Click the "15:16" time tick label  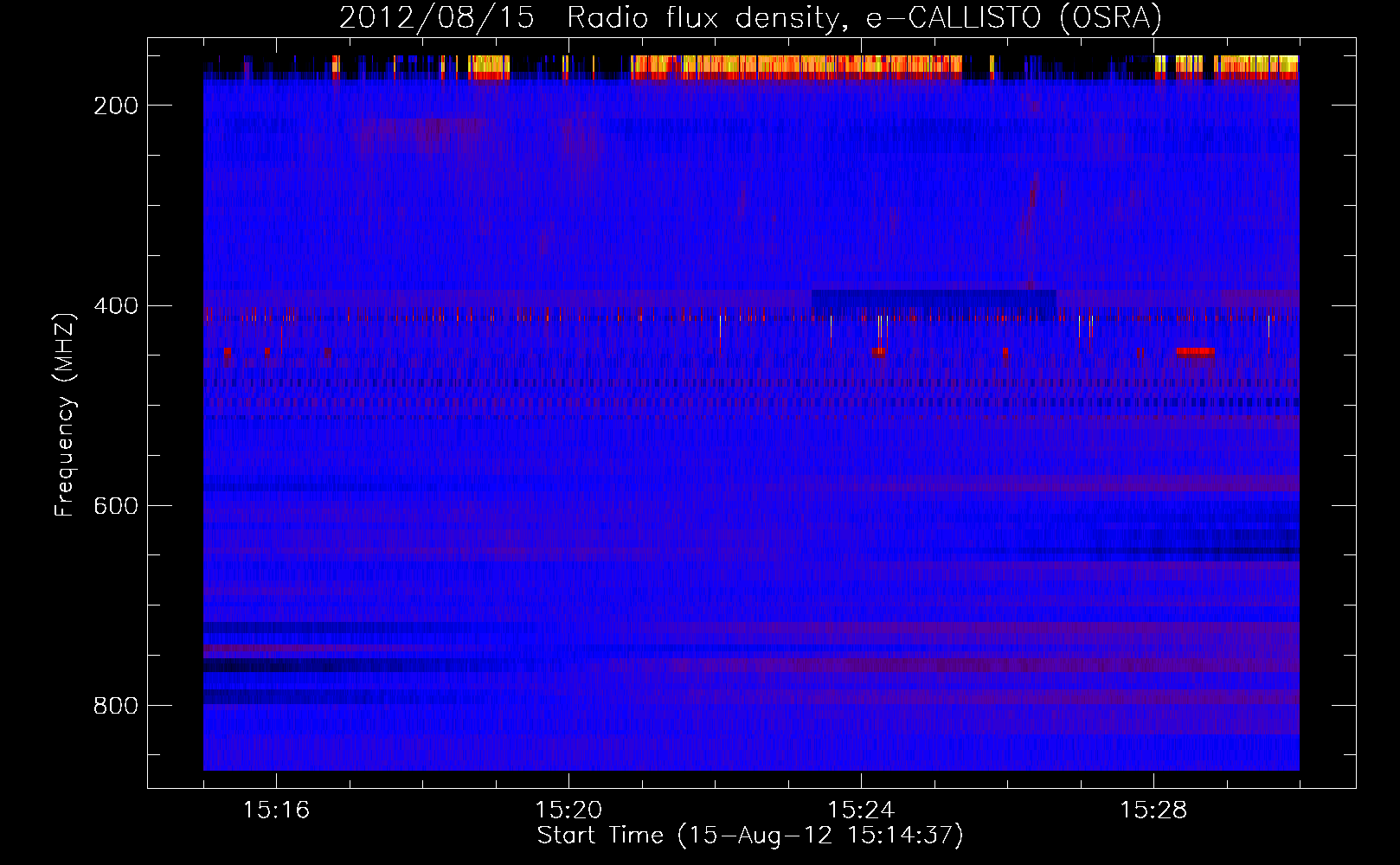point(276,811)
